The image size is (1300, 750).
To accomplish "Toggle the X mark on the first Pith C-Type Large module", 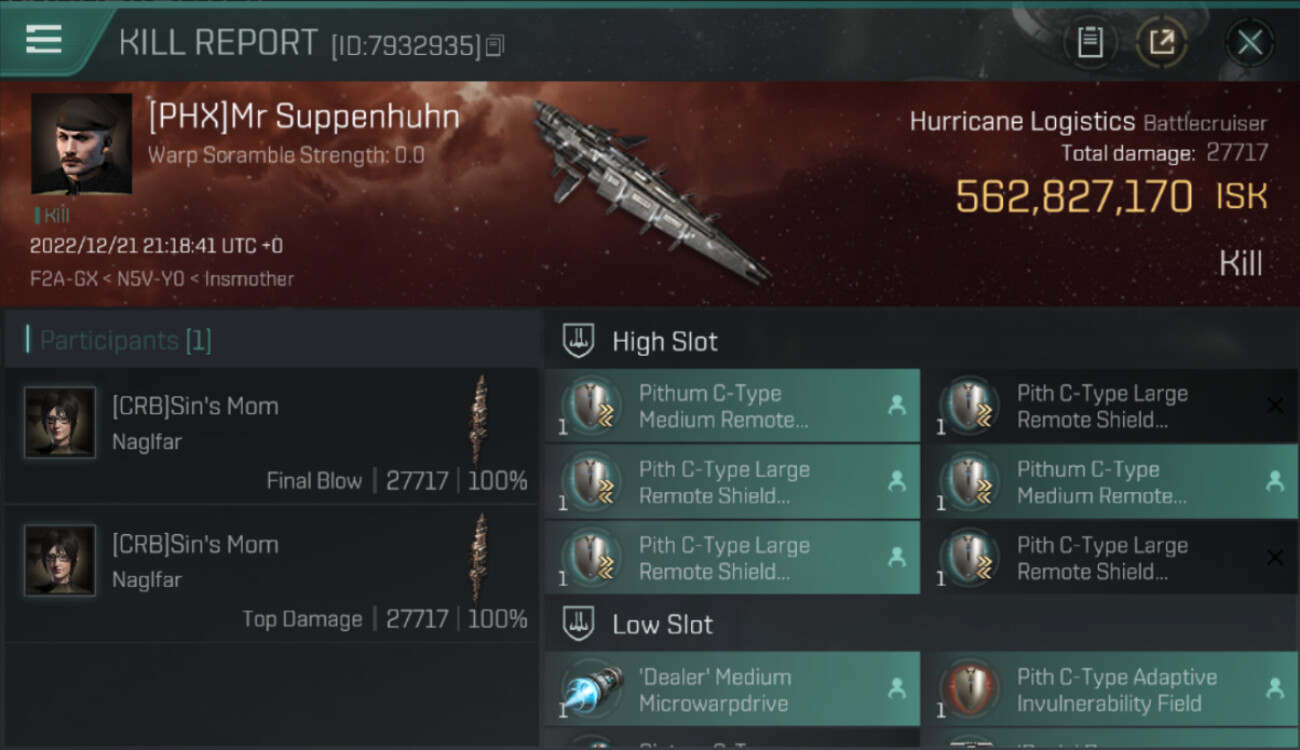I will [1275, 405].
